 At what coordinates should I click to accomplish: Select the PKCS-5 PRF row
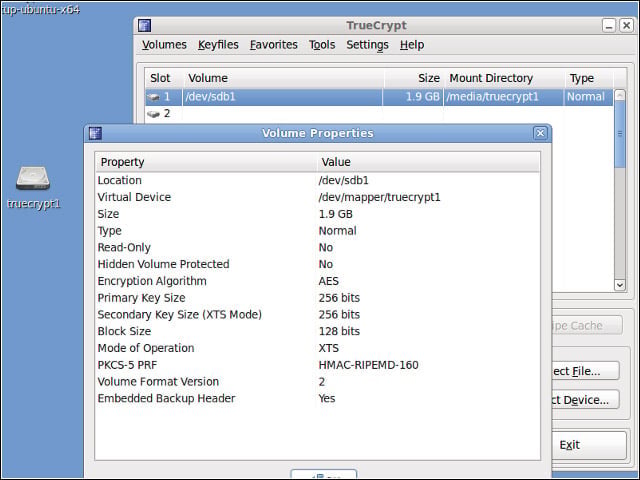(x=318, y=365)
